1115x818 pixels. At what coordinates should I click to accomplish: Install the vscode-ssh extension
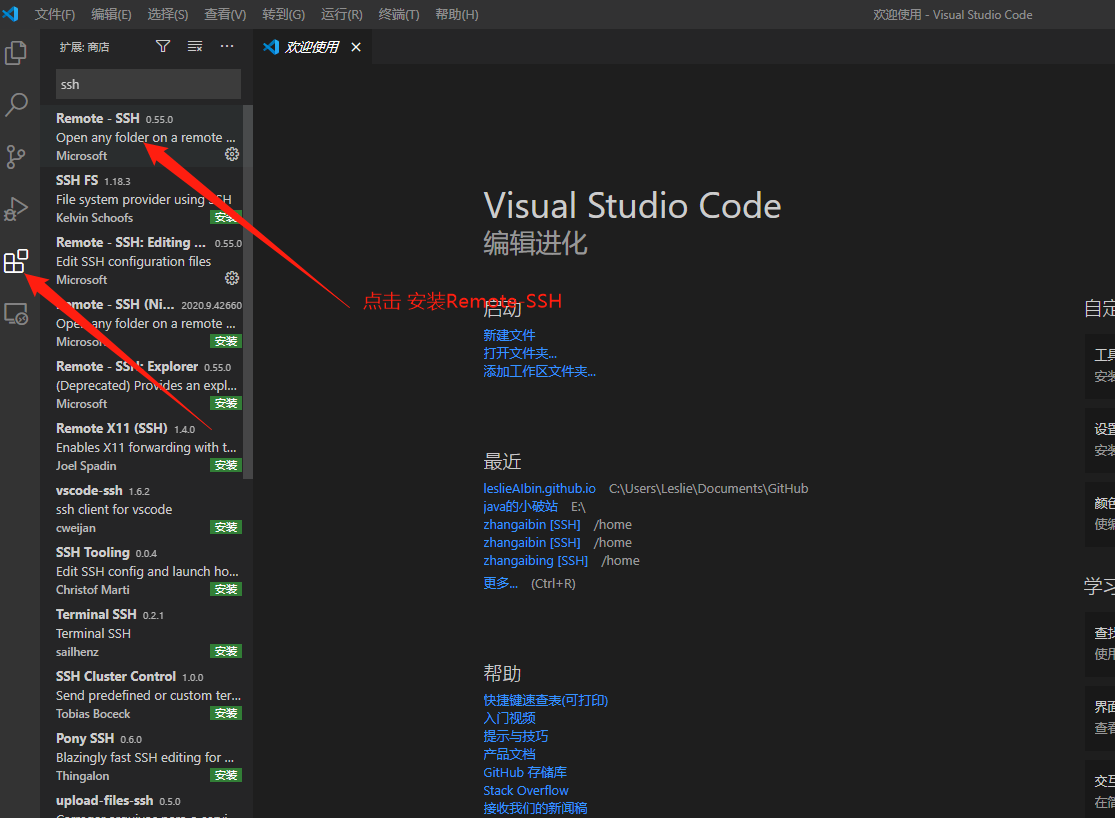pyautogui.click(x=226, y=526)
